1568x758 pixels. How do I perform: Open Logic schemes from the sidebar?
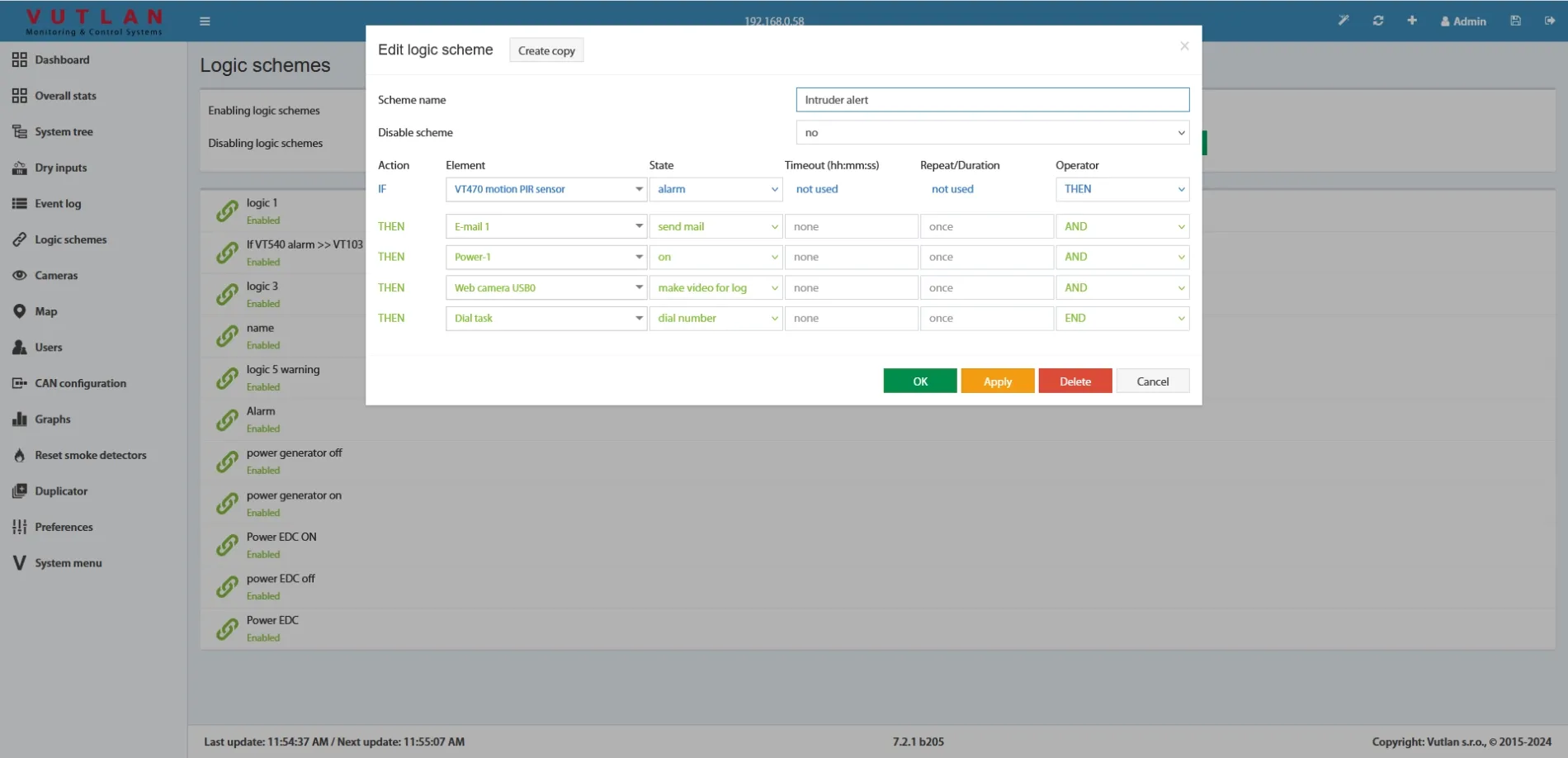coord(70,239)
